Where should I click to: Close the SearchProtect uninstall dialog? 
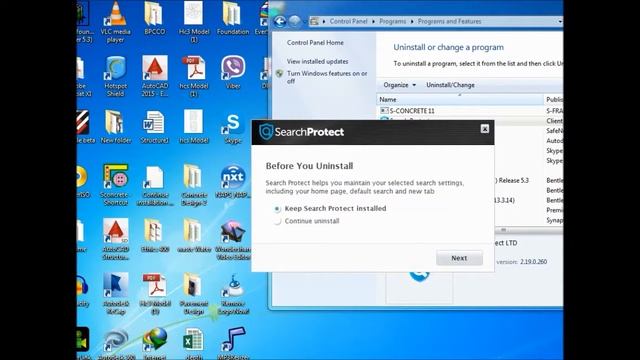pos(484,129)
